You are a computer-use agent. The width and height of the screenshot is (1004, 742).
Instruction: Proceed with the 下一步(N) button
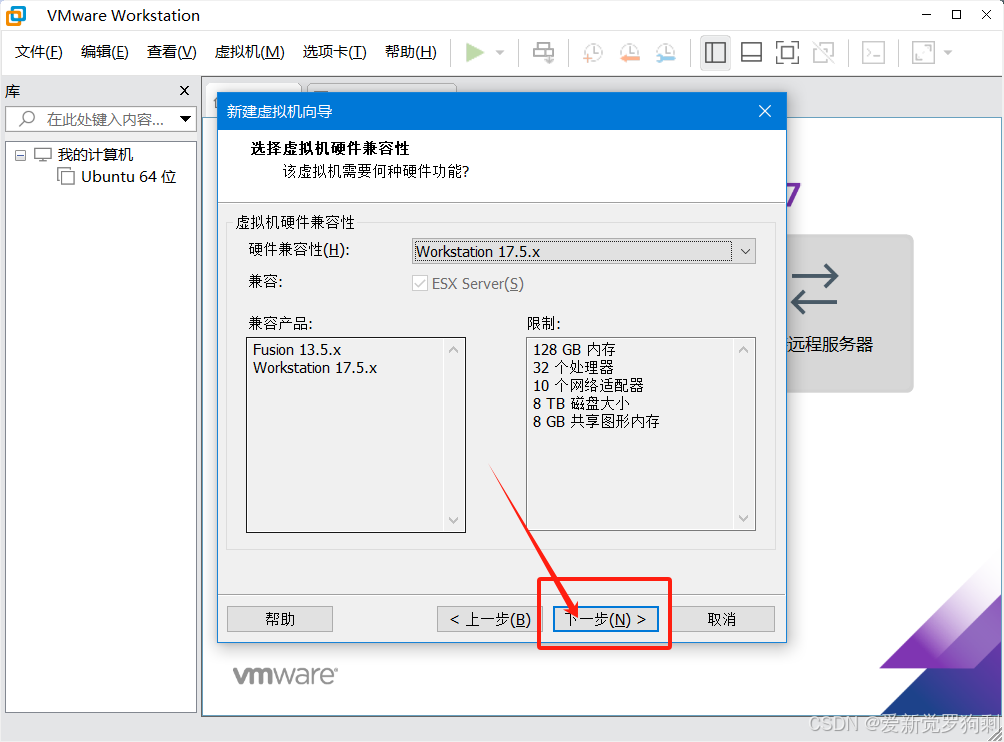point(606,619)
